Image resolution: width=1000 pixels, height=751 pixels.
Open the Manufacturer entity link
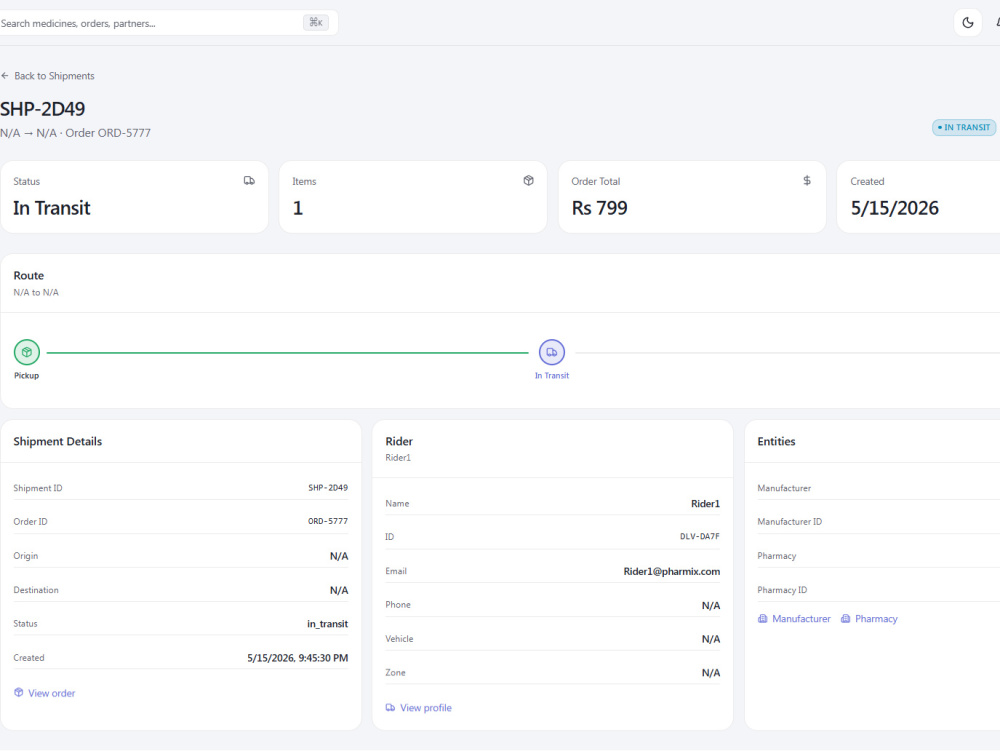(x=801, y=619)
